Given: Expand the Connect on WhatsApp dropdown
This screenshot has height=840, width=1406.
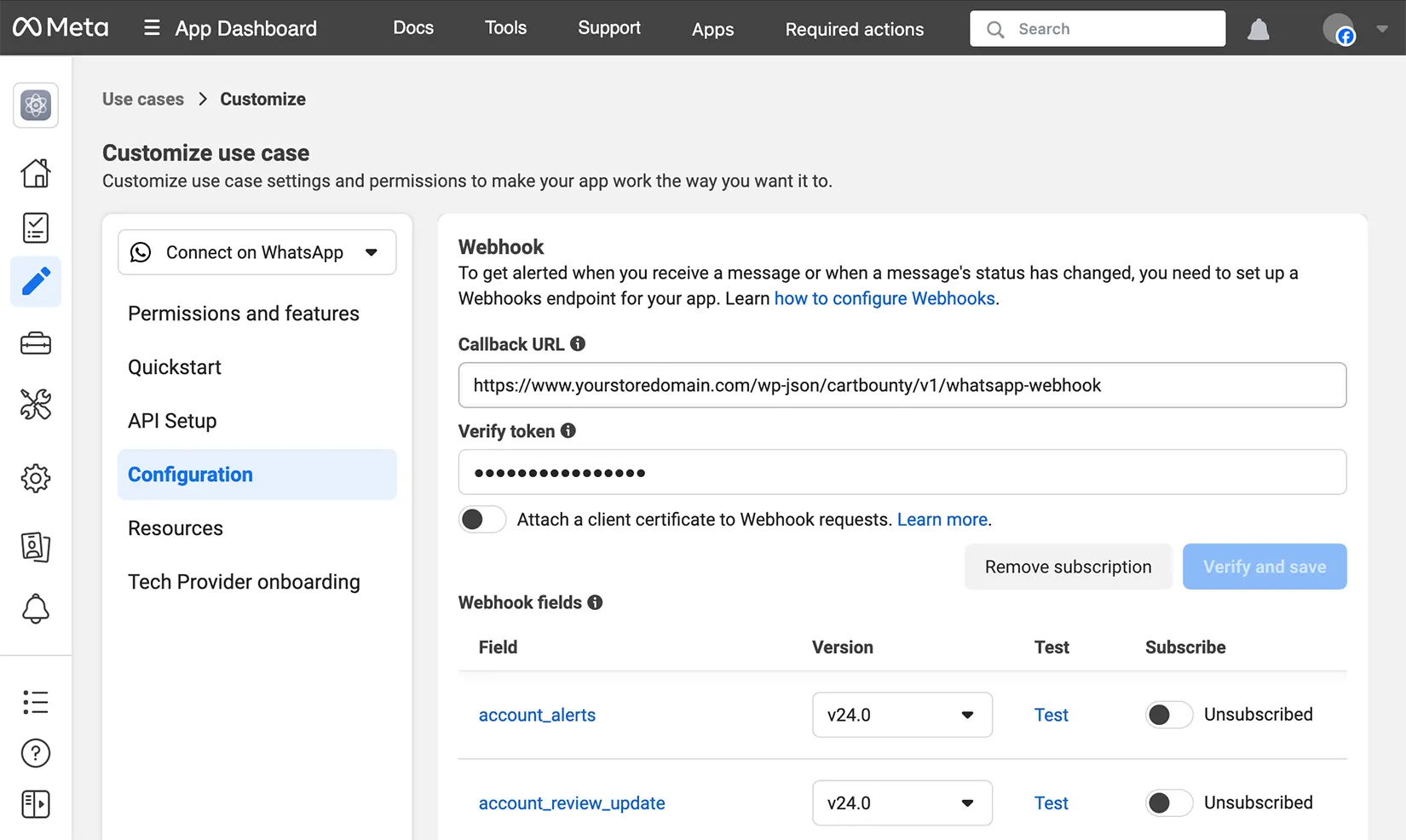Looking at the screenshot, I should pyautogui.click(x=372, y=252).
